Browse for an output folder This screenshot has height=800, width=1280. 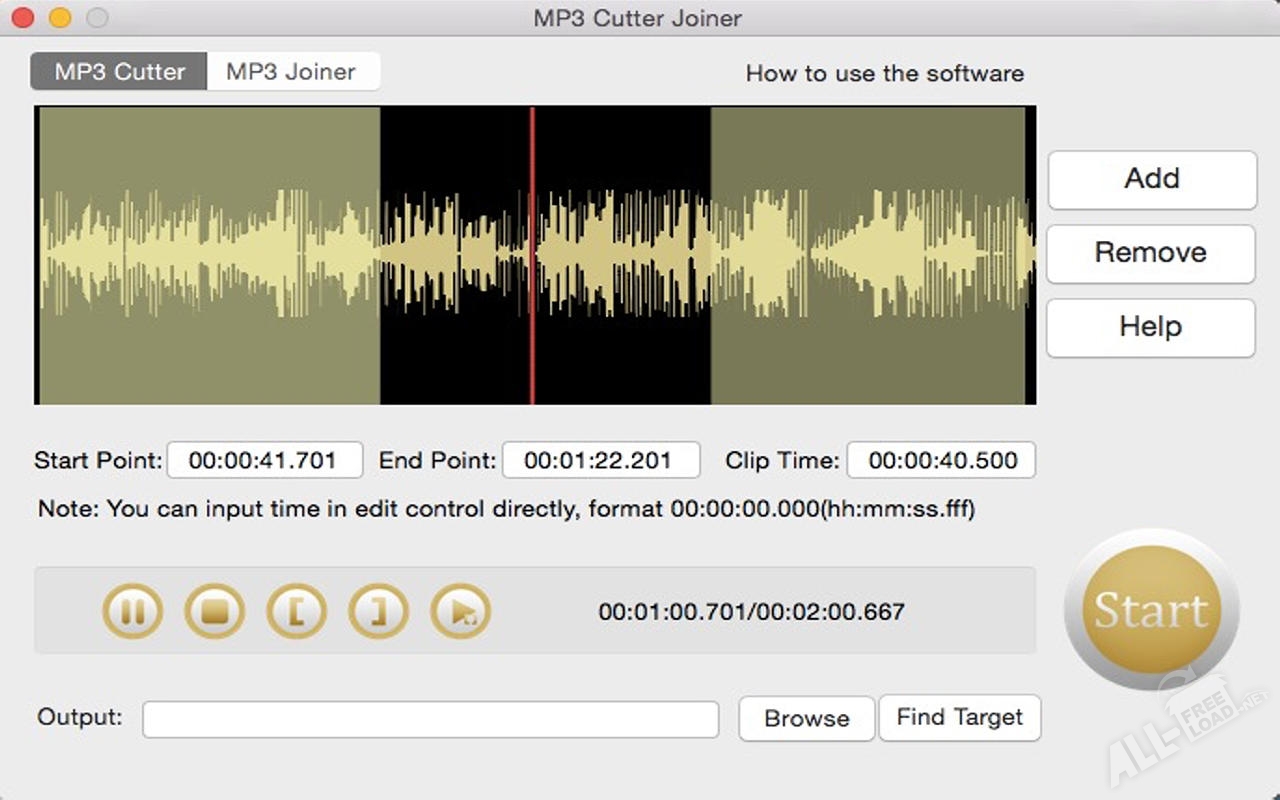click(806, 719)
